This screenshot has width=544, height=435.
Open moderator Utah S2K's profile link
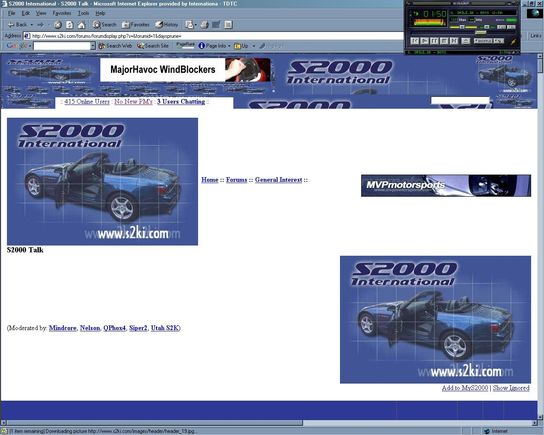(165, 328)
